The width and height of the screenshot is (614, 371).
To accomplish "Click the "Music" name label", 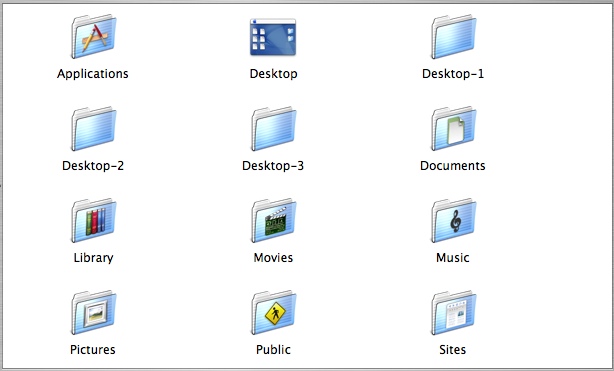I will tap(453, 258).
